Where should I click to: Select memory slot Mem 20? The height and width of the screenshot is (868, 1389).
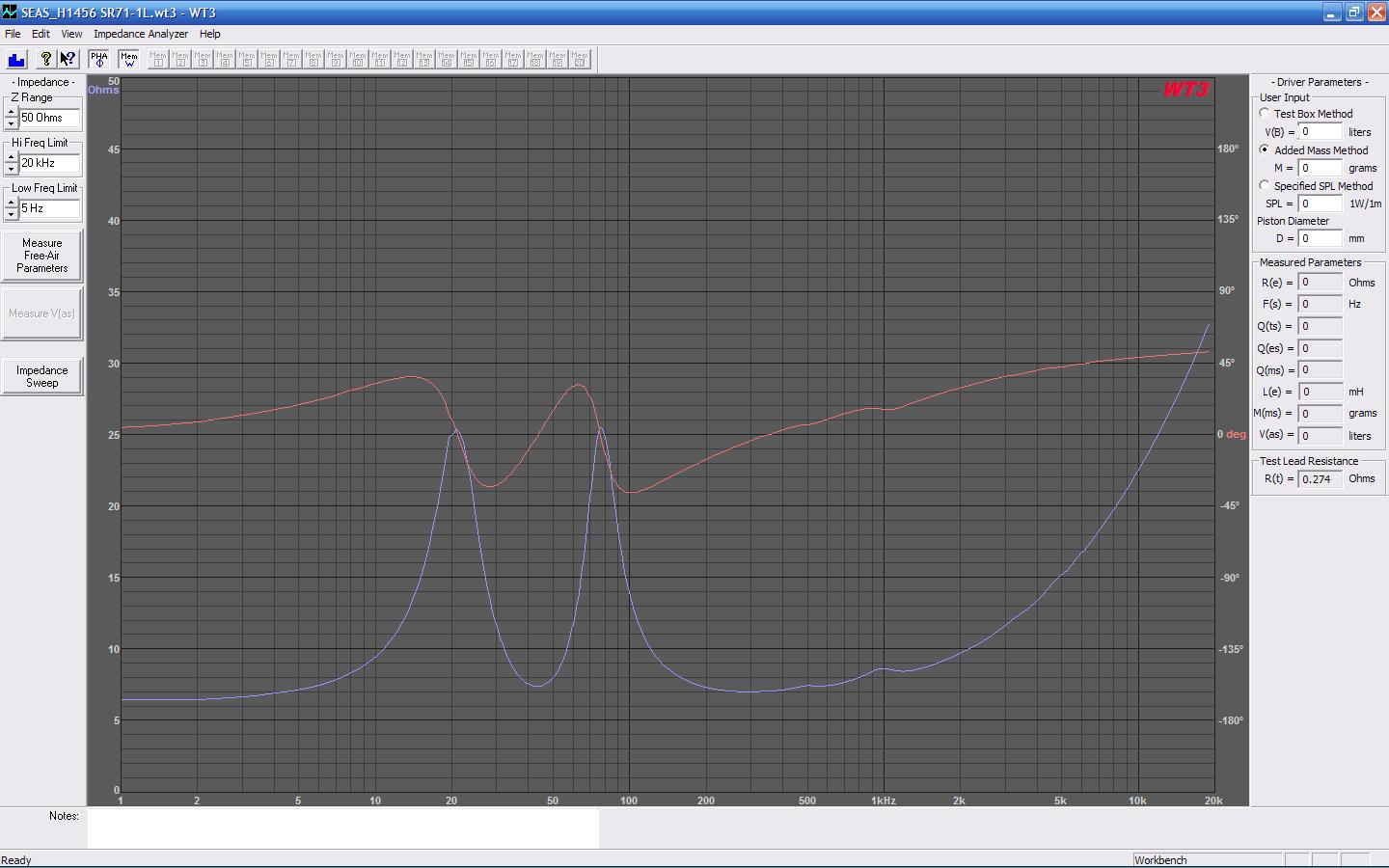[580, 59]
